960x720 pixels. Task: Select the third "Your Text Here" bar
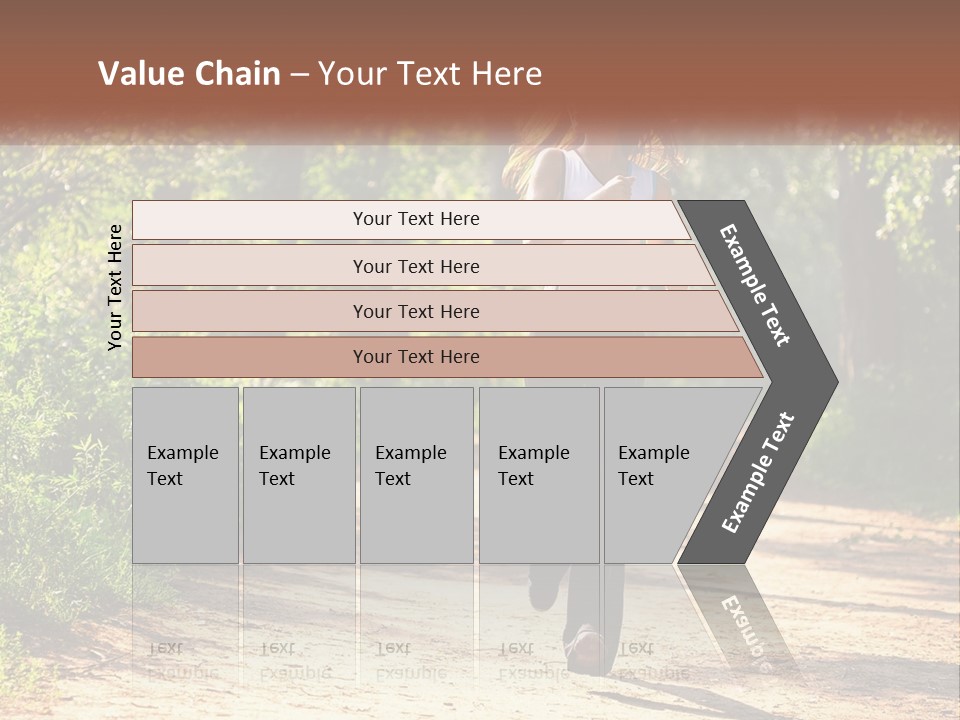click(416, 311)
